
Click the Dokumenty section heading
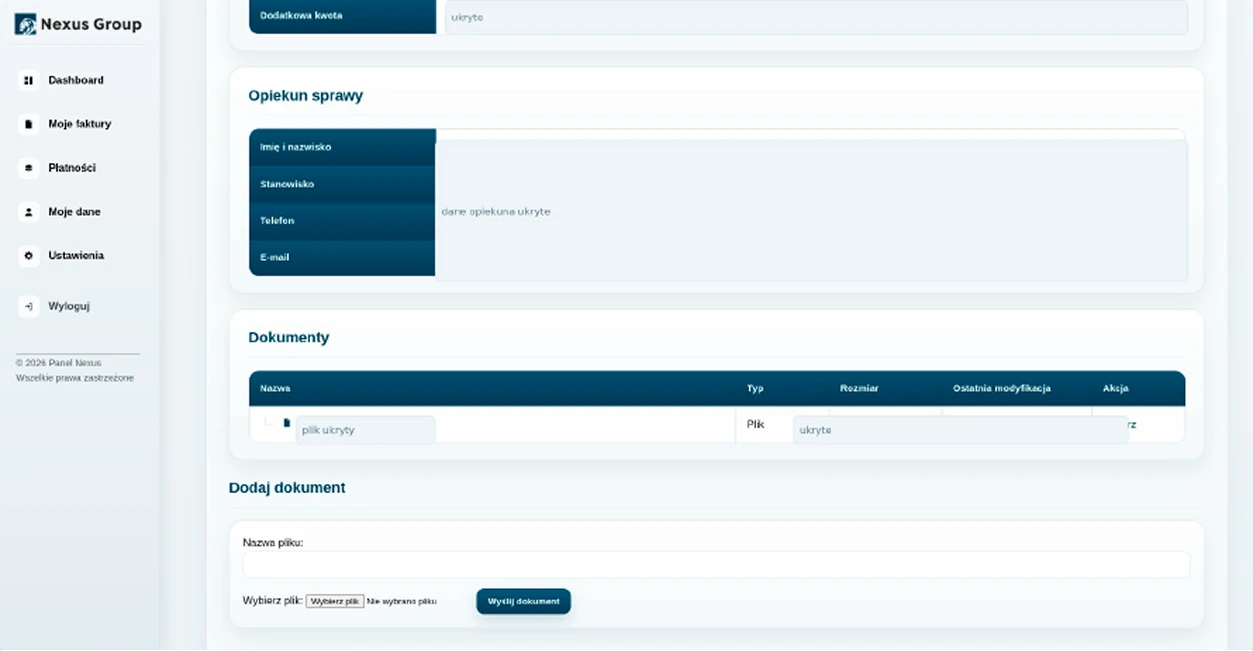pyautogui.click(x=288, y=337)
